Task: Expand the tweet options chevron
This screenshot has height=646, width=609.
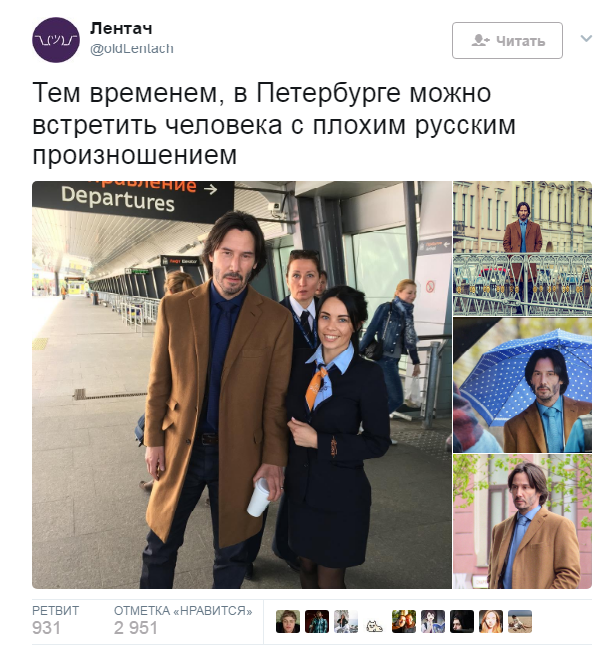Action: point(586,39)
